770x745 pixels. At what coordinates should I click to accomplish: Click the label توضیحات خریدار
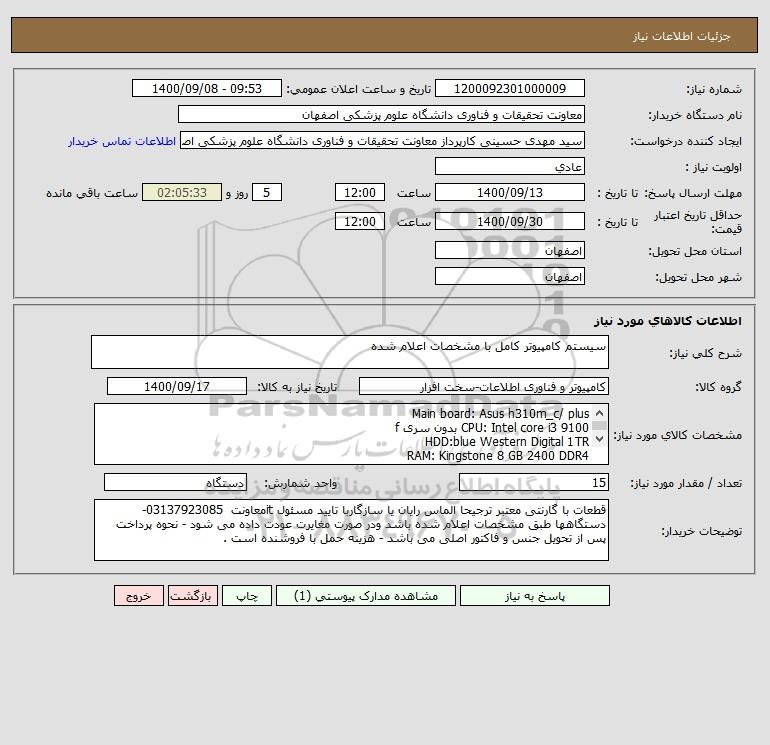coord(702,531)
